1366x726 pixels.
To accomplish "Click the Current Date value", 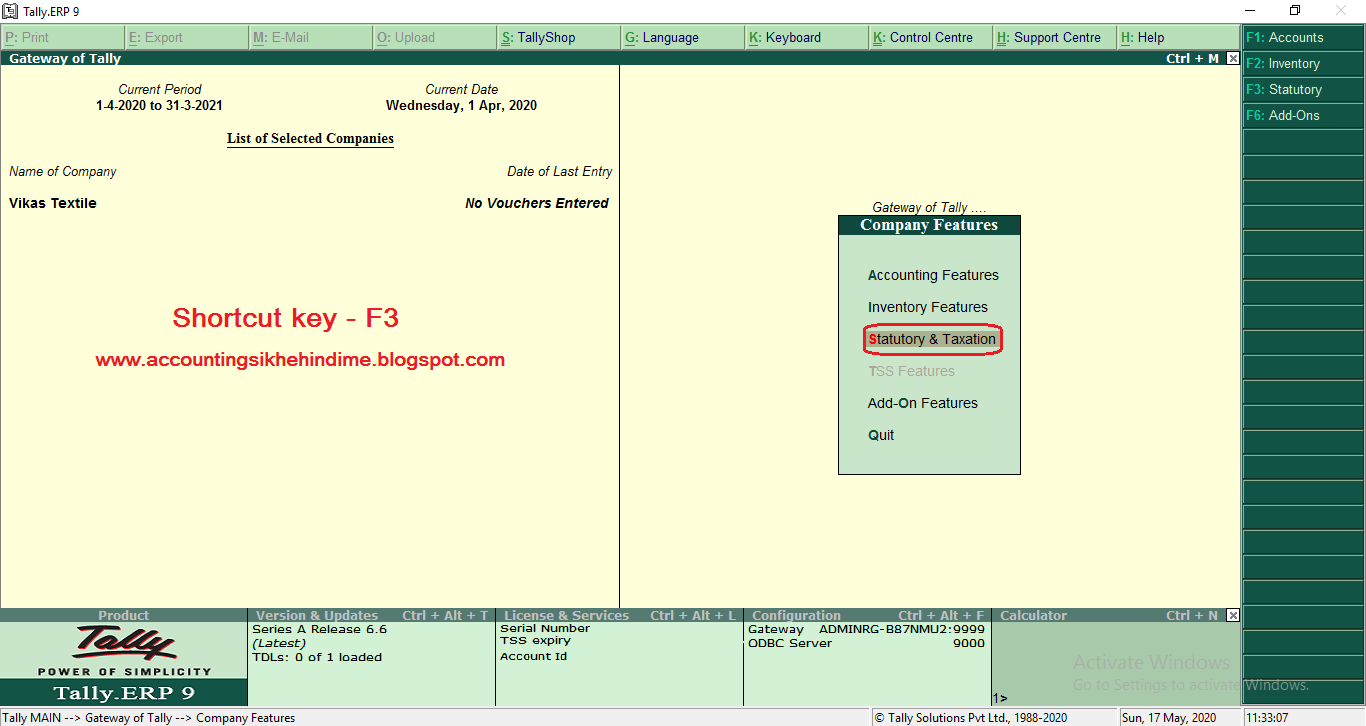I will [x=461, y=105].
